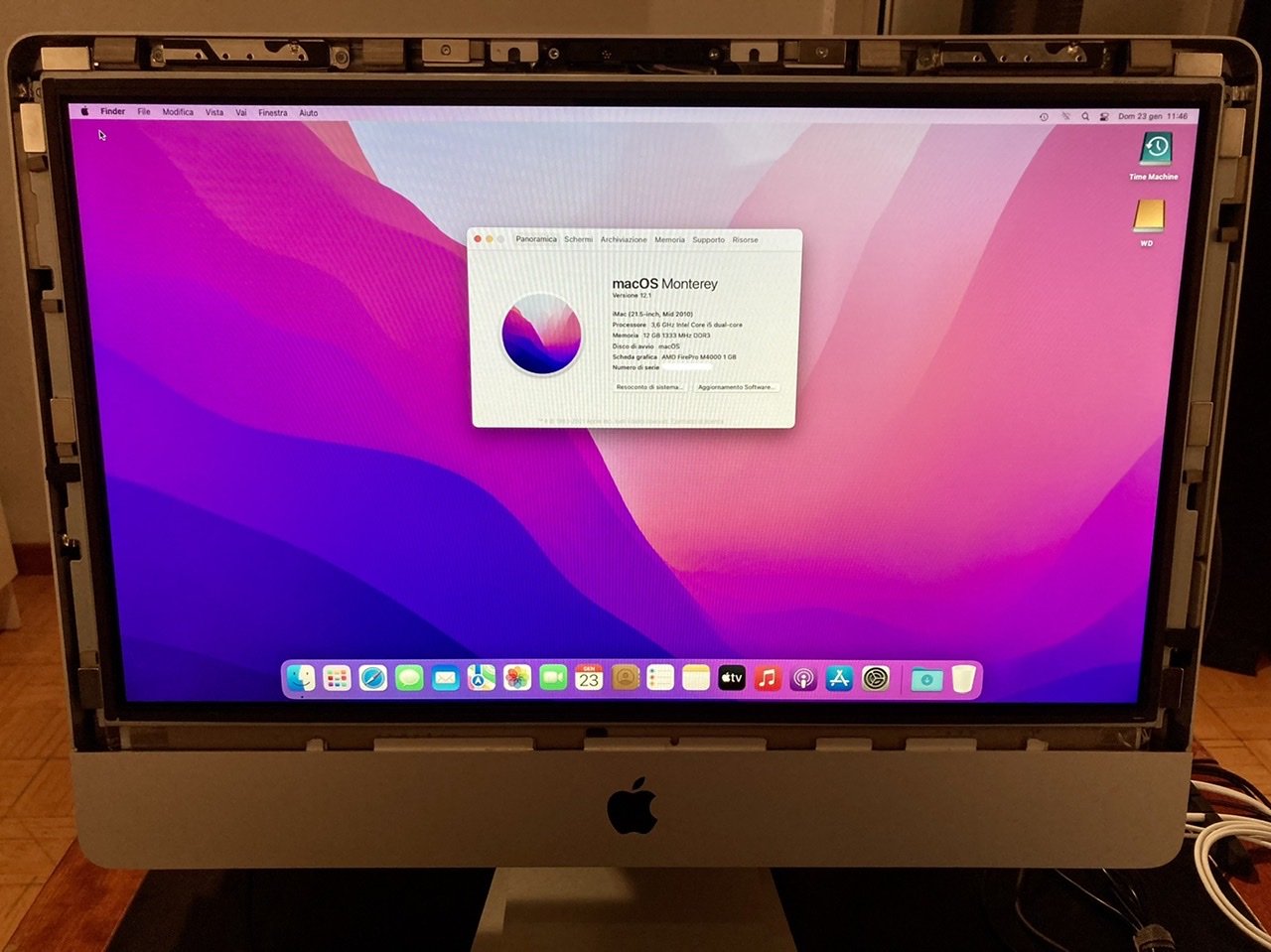Launch Apple TV from the dock
The height and width of the screenshot is (952, 1271).
[732, 678]
